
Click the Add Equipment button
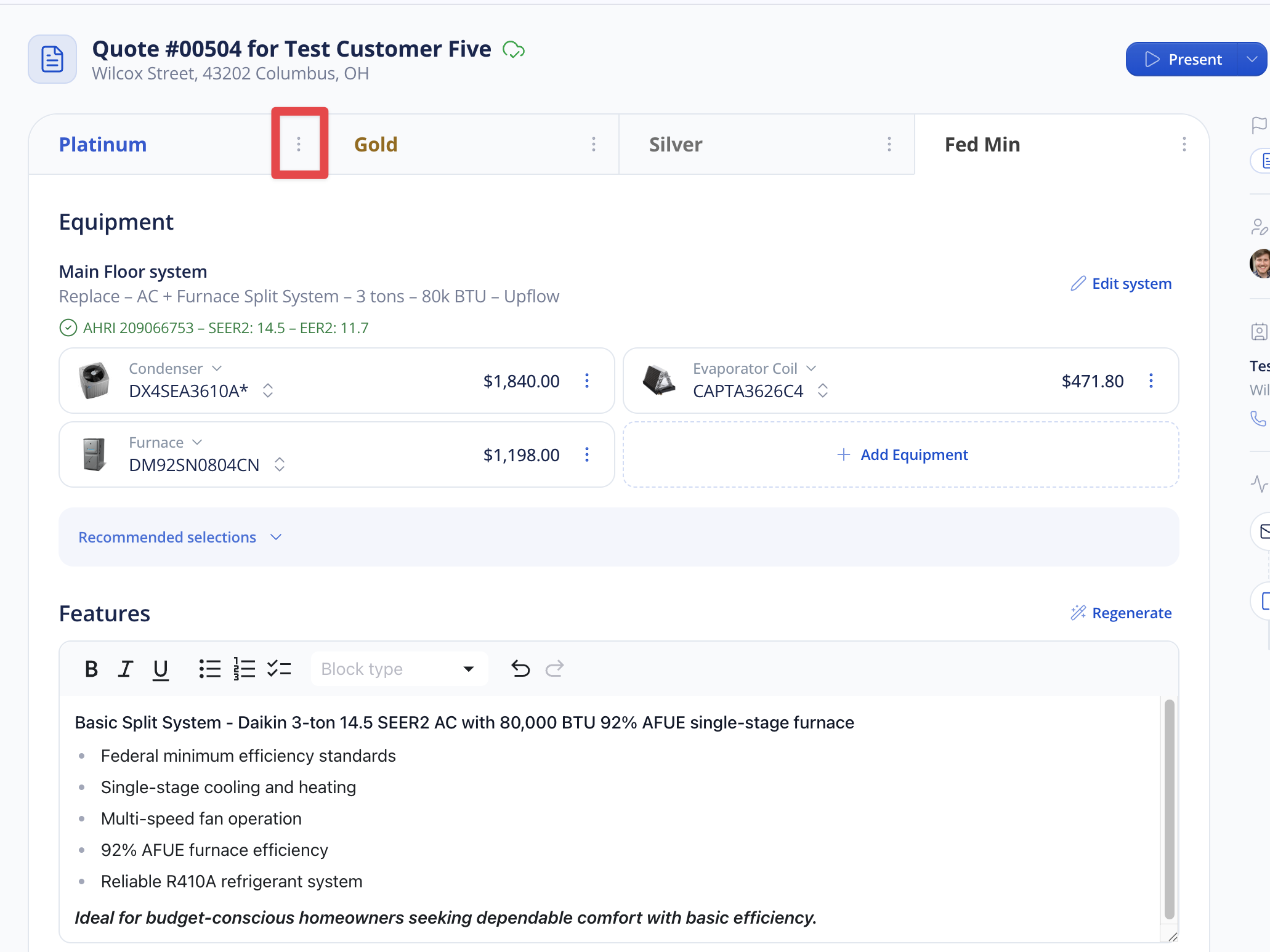901,454
